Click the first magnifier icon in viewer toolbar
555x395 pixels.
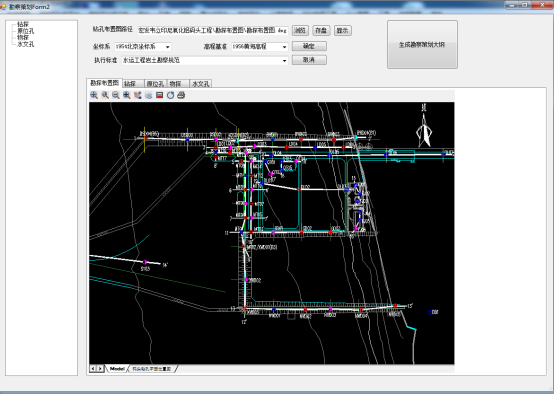click(x=94, y=95)
